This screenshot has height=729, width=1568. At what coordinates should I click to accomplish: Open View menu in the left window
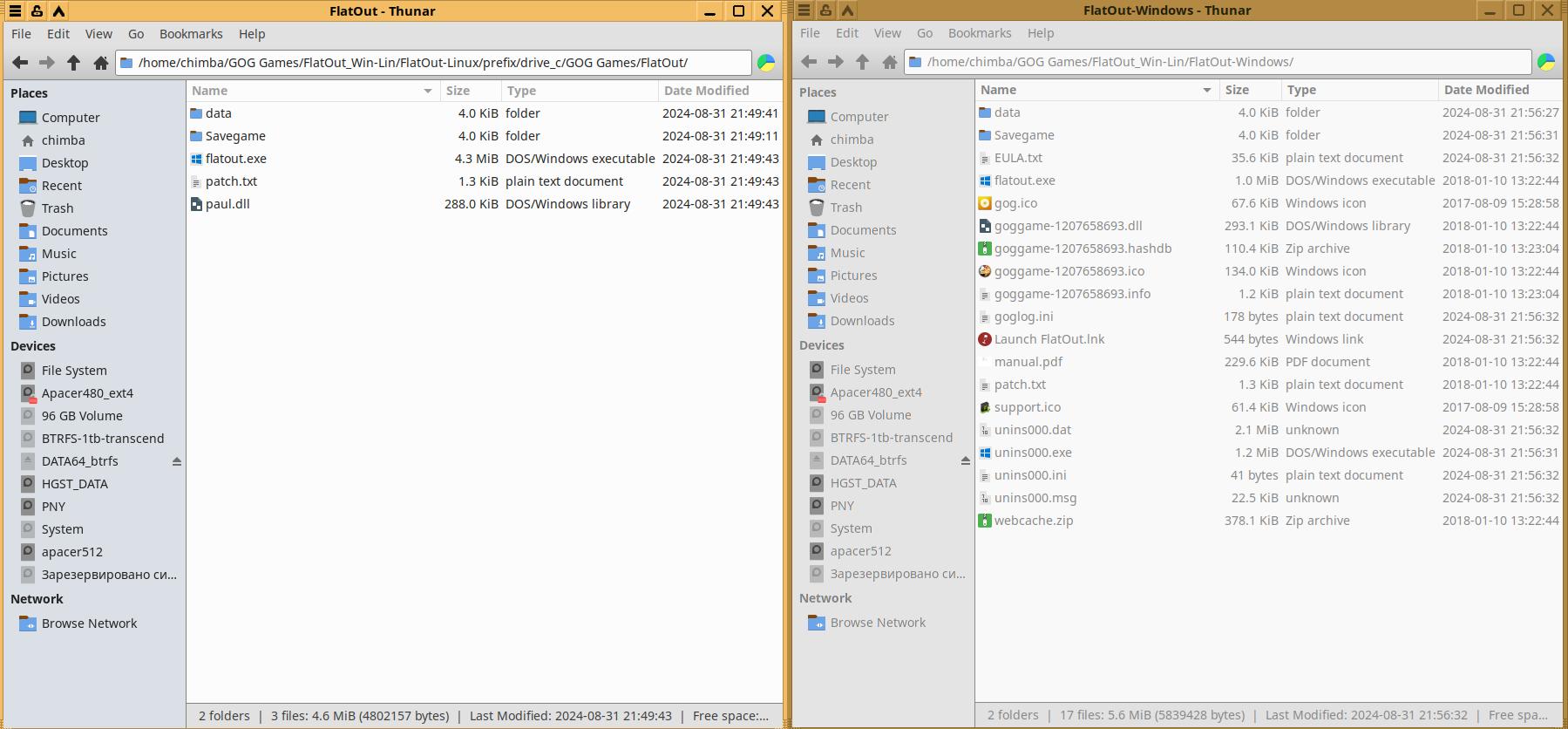pos(98,34)
